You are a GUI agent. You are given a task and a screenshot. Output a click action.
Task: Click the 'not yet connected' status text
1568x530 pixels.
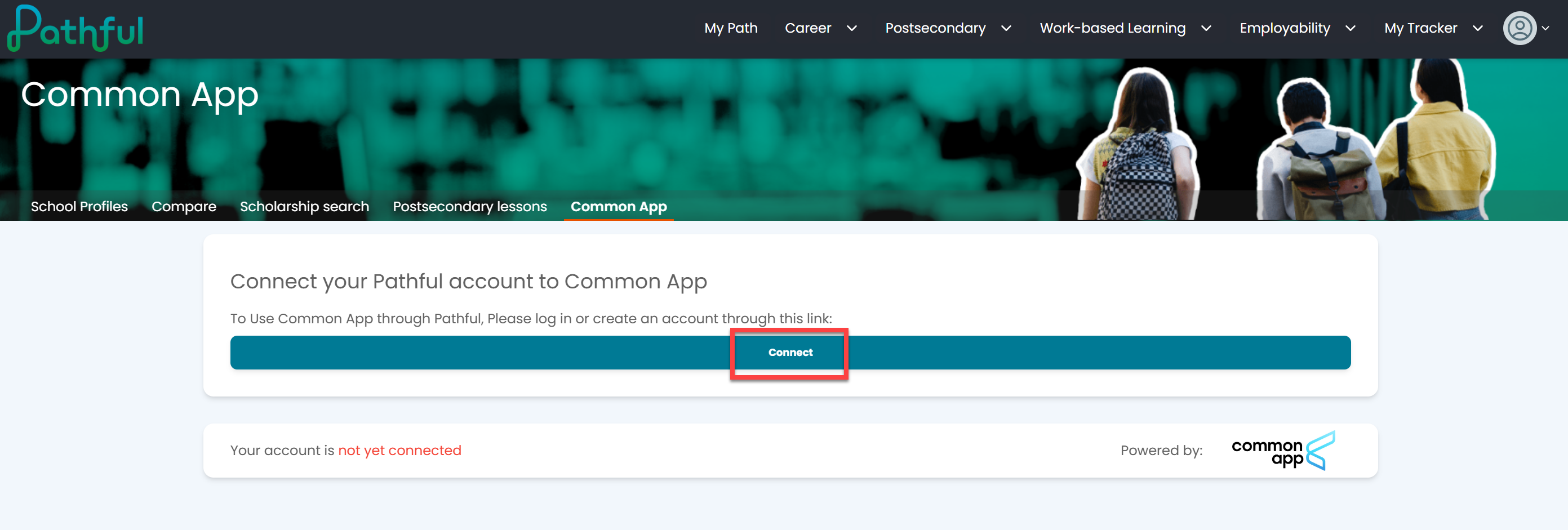click(399, 450)
